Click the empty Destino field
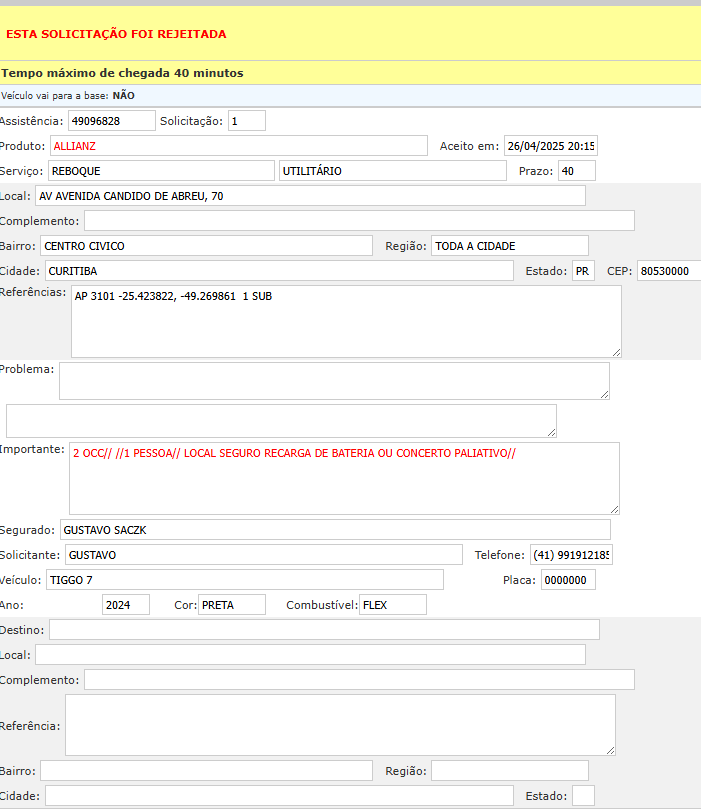 pos(324,630)
